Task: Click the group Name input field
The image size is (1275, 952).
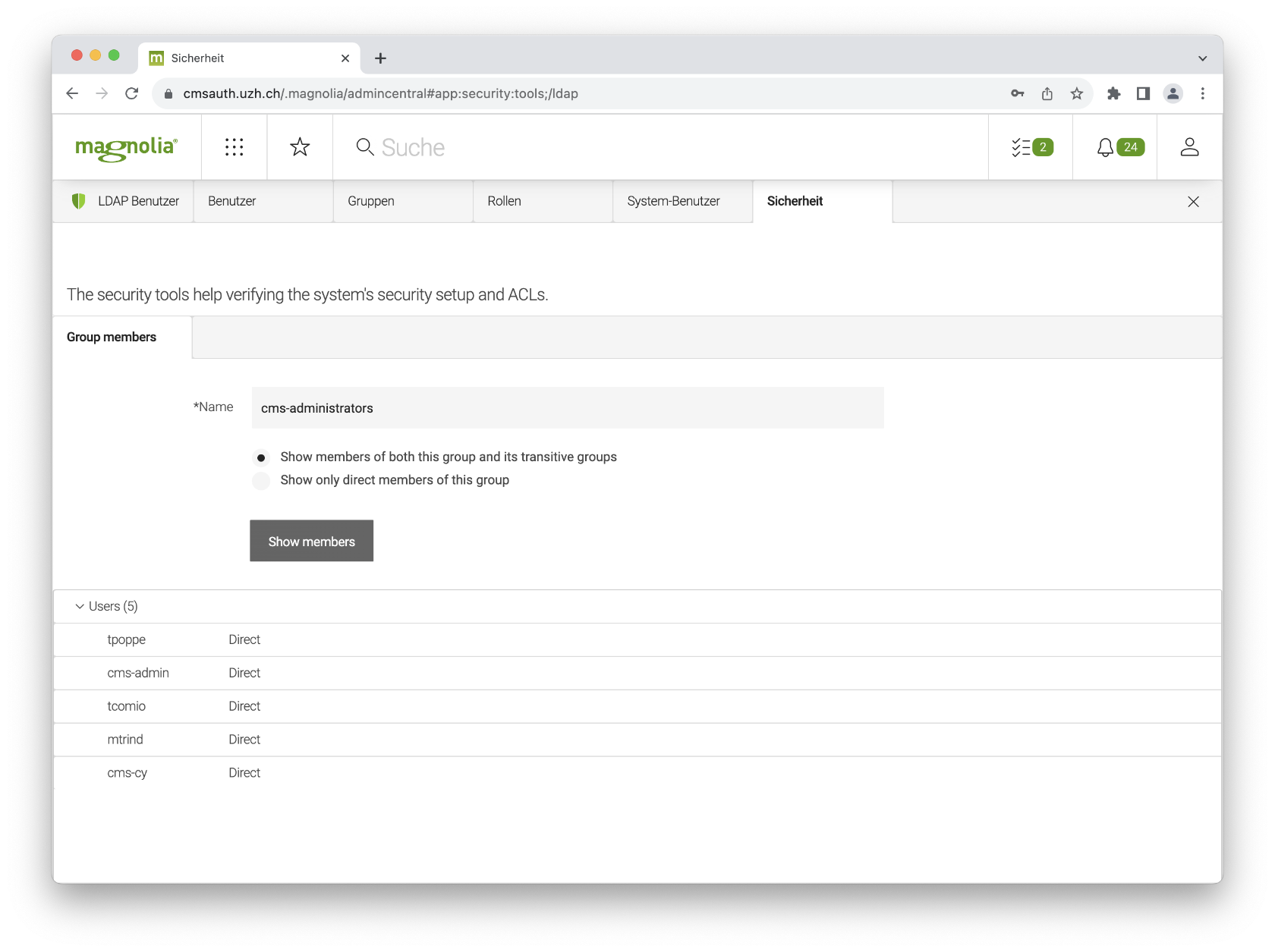Action: 567,408
